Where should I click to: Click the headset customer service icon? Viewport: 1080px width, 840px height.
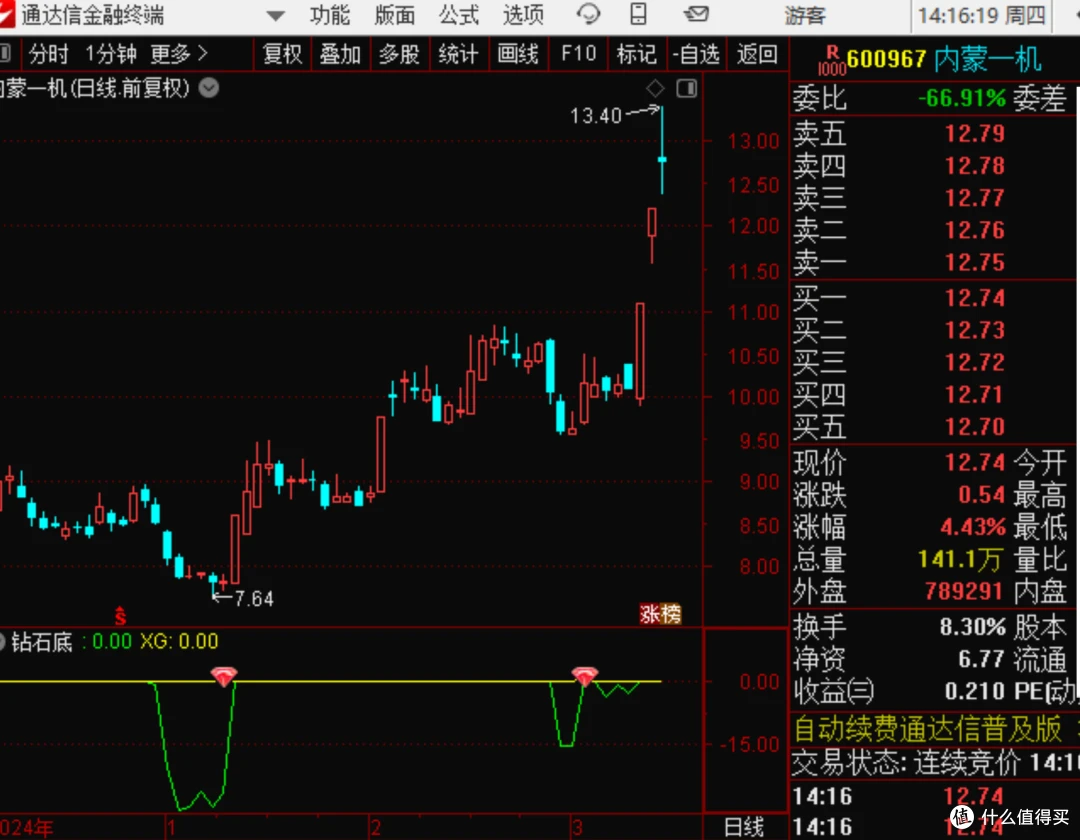[x=589, y=15]
